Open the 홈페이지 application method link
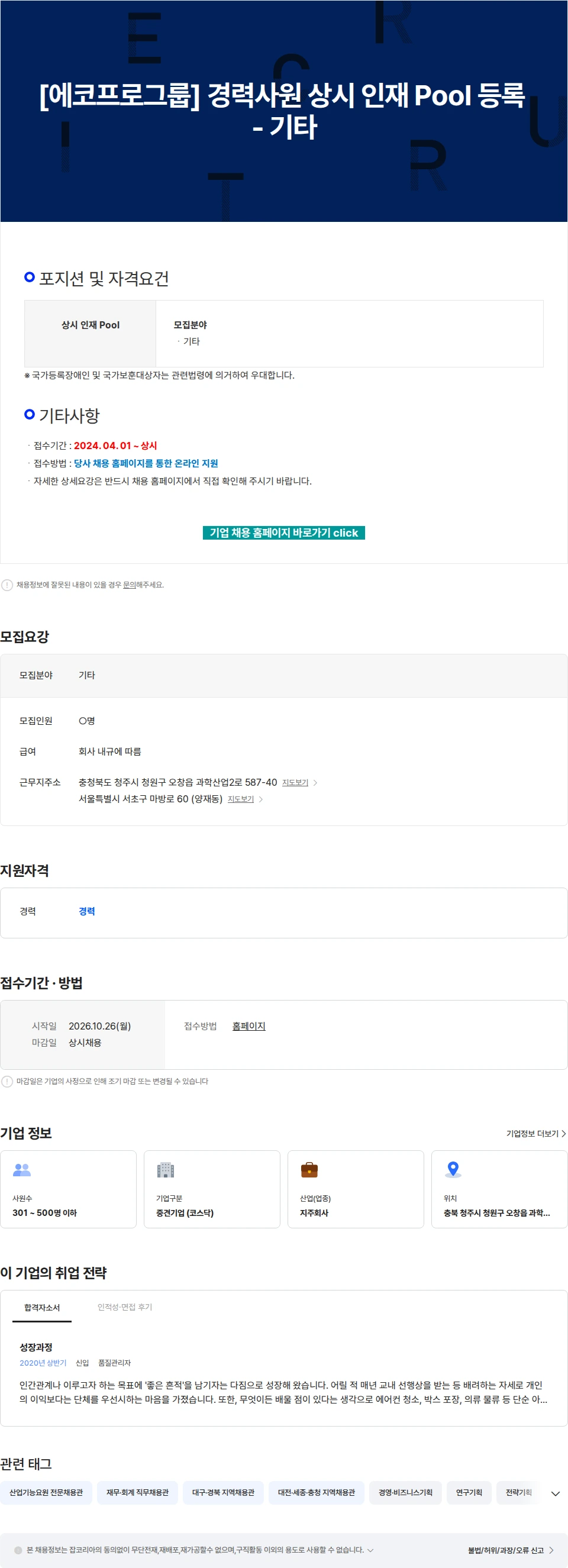The image size is (568, 1568). (x=249, y=1025)
